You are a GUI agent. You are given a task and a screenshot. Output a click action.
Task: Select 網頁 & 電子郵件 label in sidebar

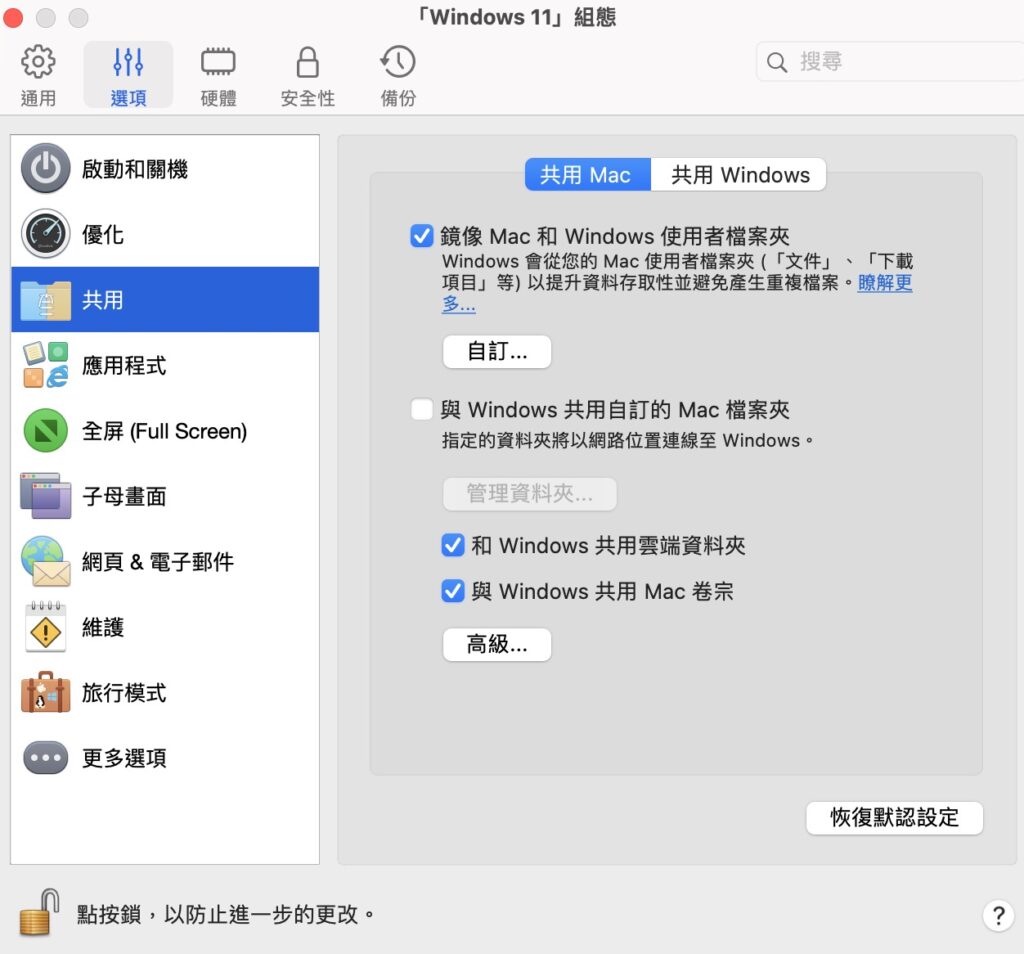(x=157, y=562)
